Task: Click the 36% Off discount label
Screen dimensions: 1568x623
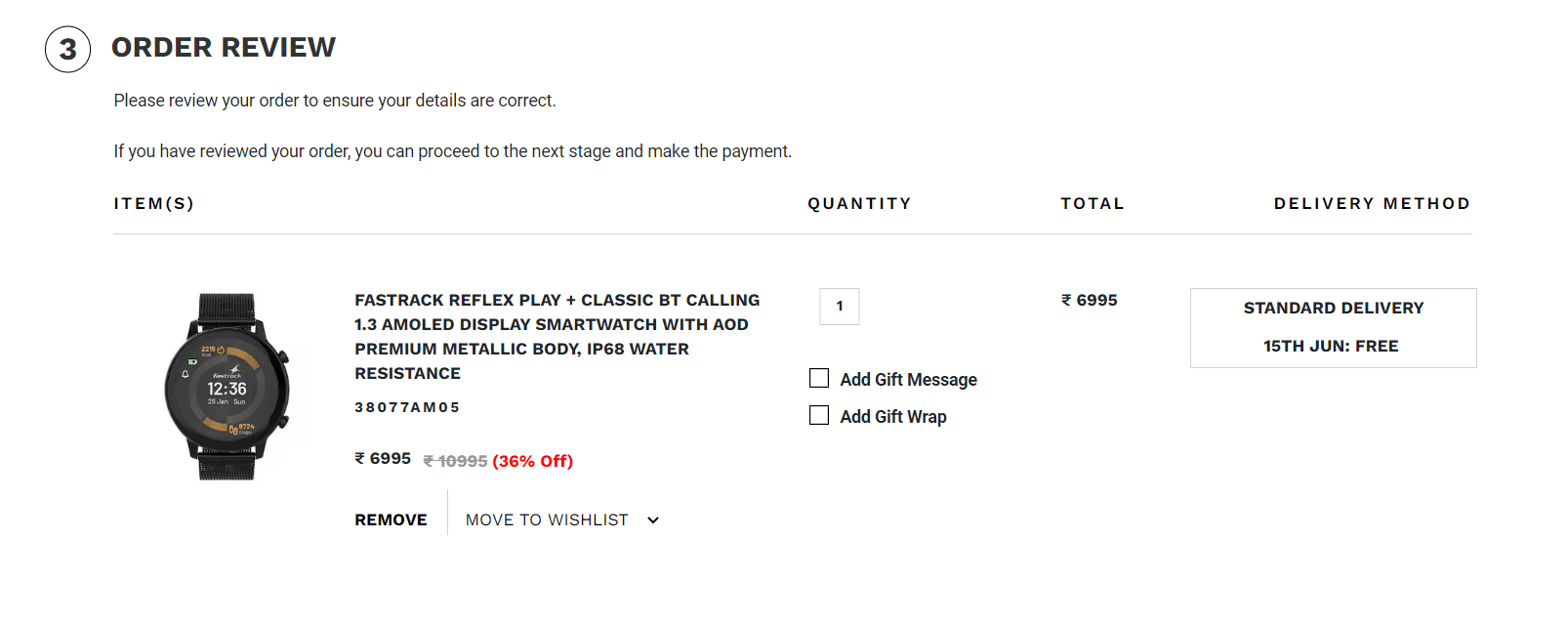Action: (532, 461)
